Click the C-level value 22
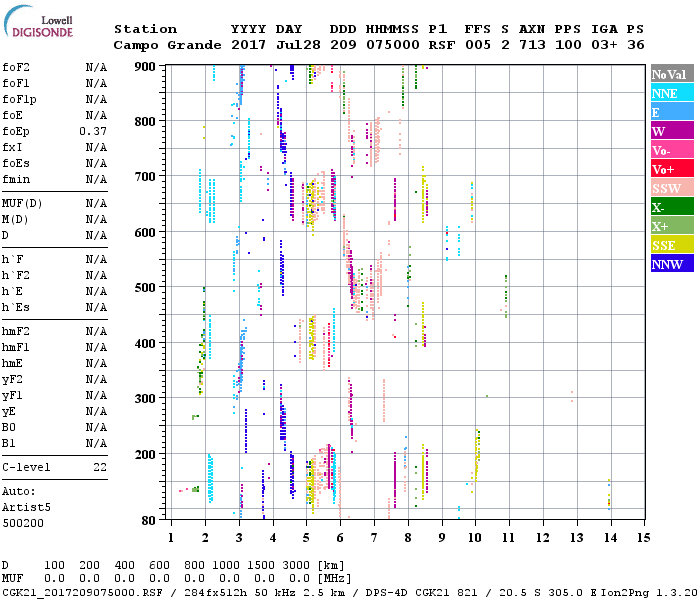Viewport: 700px width, 600px height. (99, 467)
